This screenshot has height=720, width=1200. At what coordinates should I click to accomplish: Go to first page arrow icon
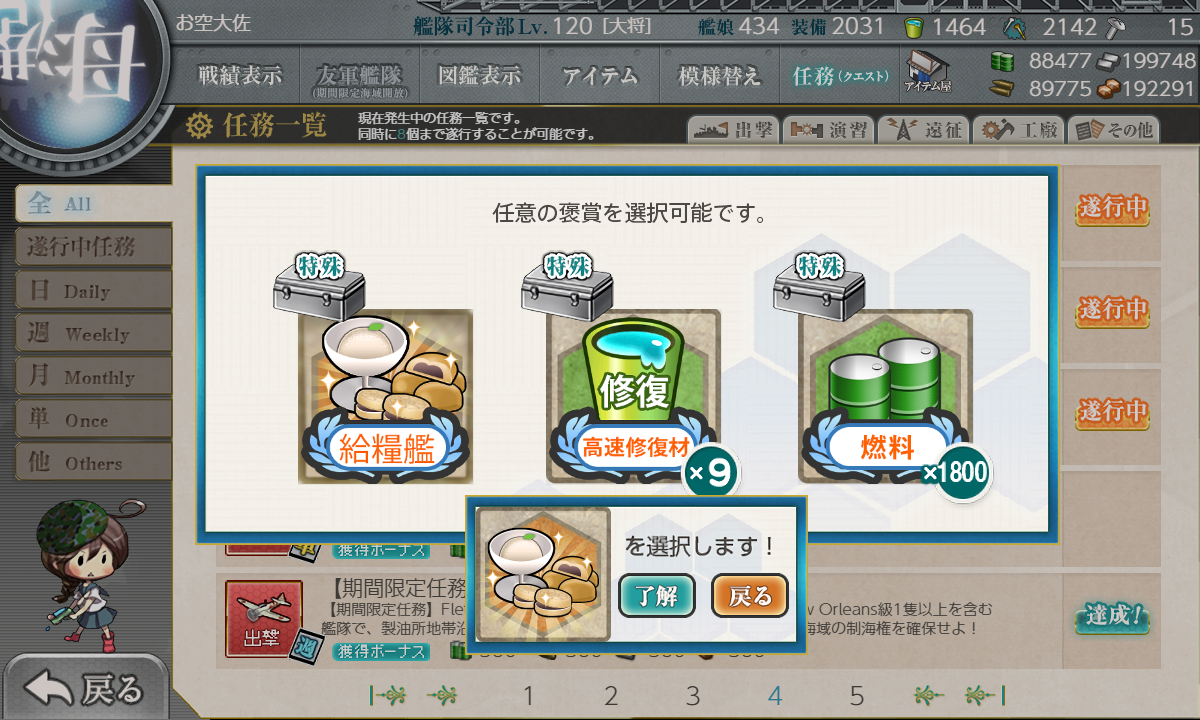pyautogui.click(x=387, y=696)
